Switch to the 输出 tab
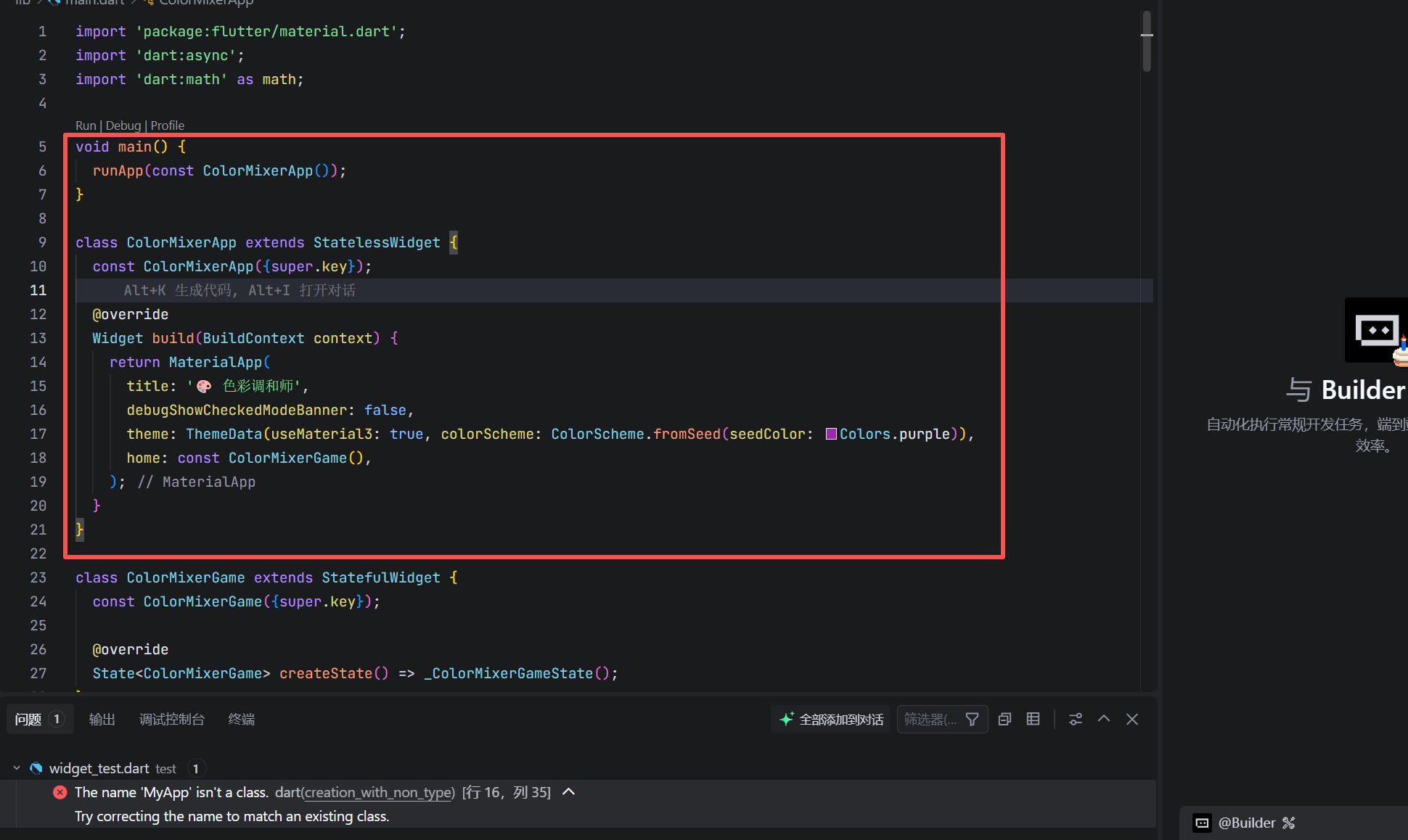This screenshot has height=840, width=1408. [x=102, y=719]
